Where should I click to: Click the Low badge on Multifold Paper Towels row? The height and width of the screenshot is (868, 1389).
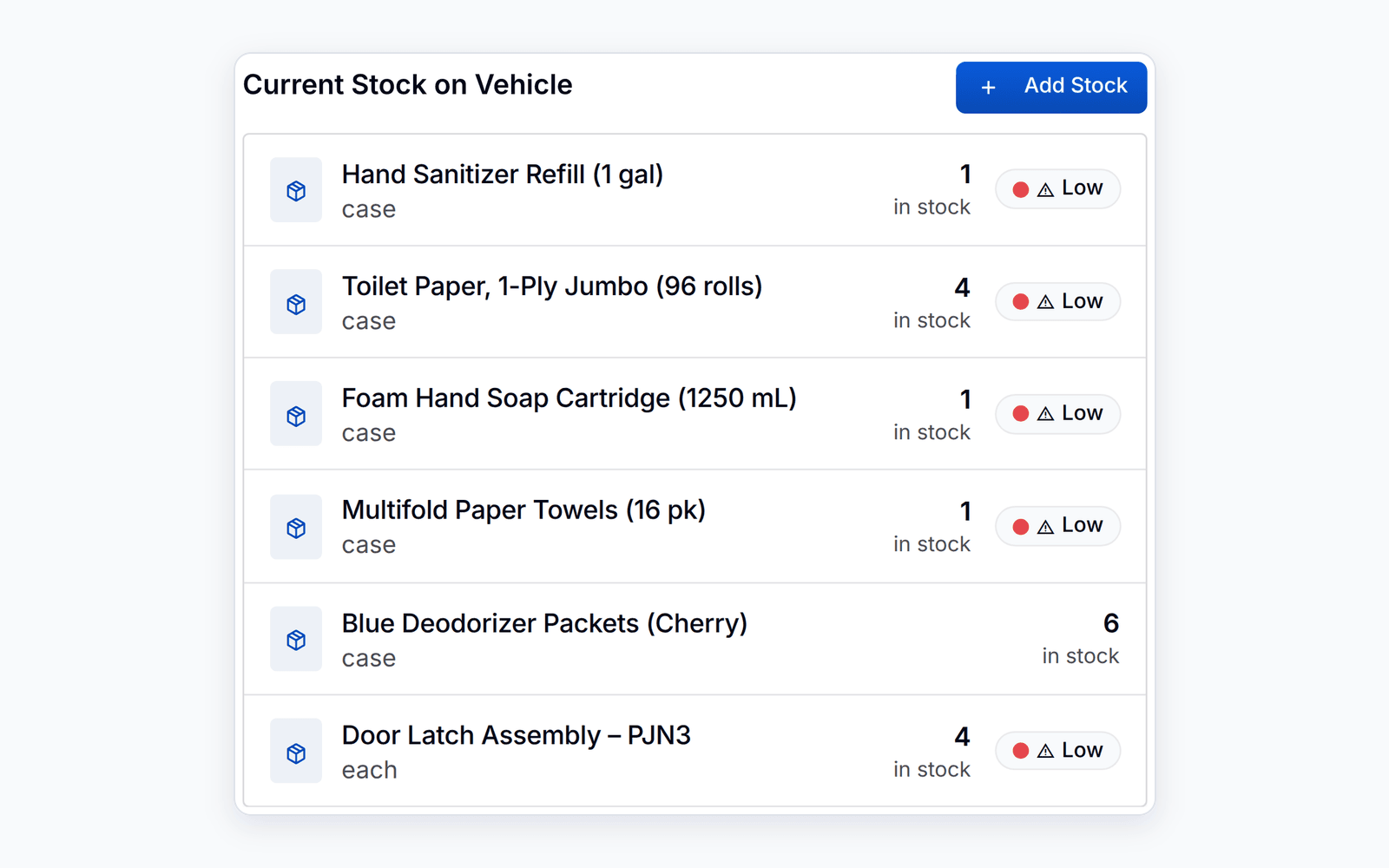1057,525
